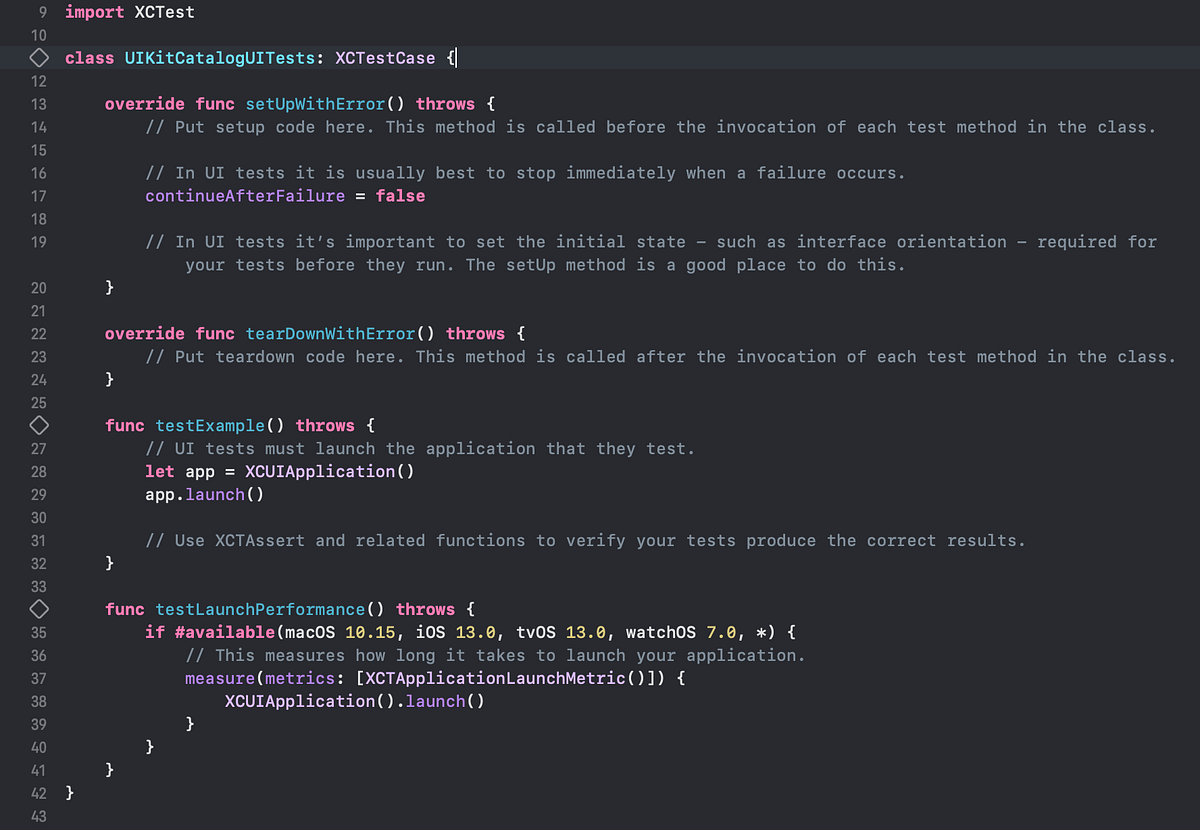Click line number 13 in the gutter
1200x830 pixels.
click(x=38, y=104)
